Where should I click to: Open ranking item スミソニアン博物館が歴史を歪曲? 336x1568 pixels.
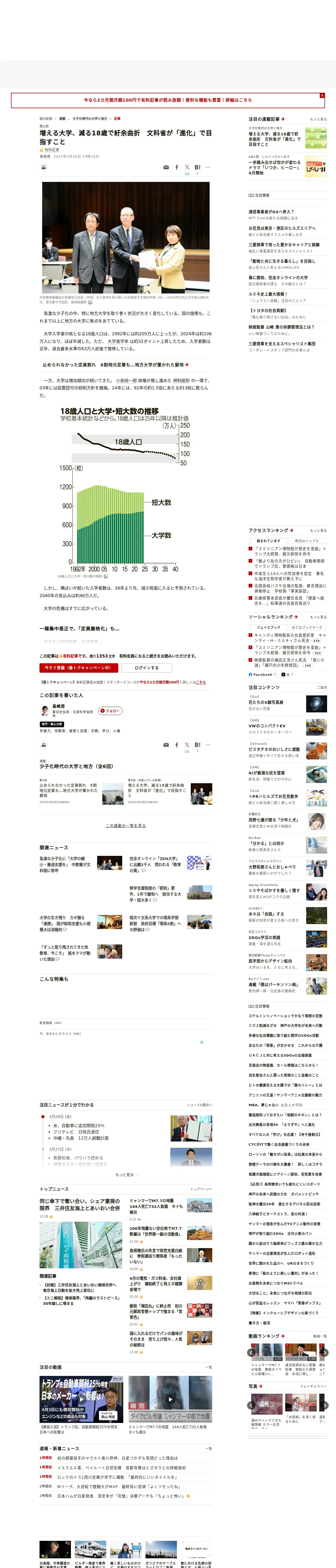tap(290, 551)
